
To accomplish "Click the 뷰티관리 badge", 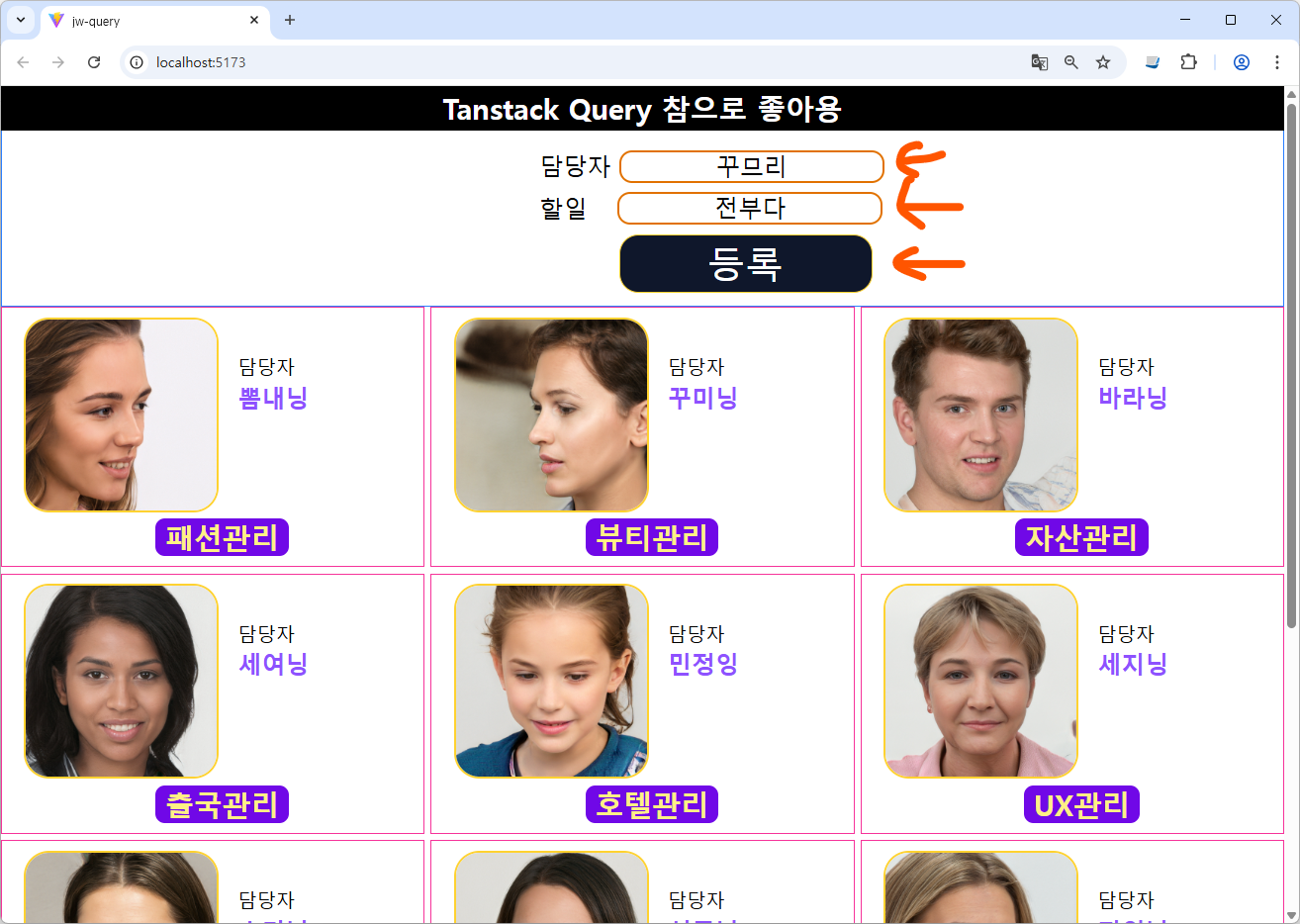I will [x=652, y=537].
